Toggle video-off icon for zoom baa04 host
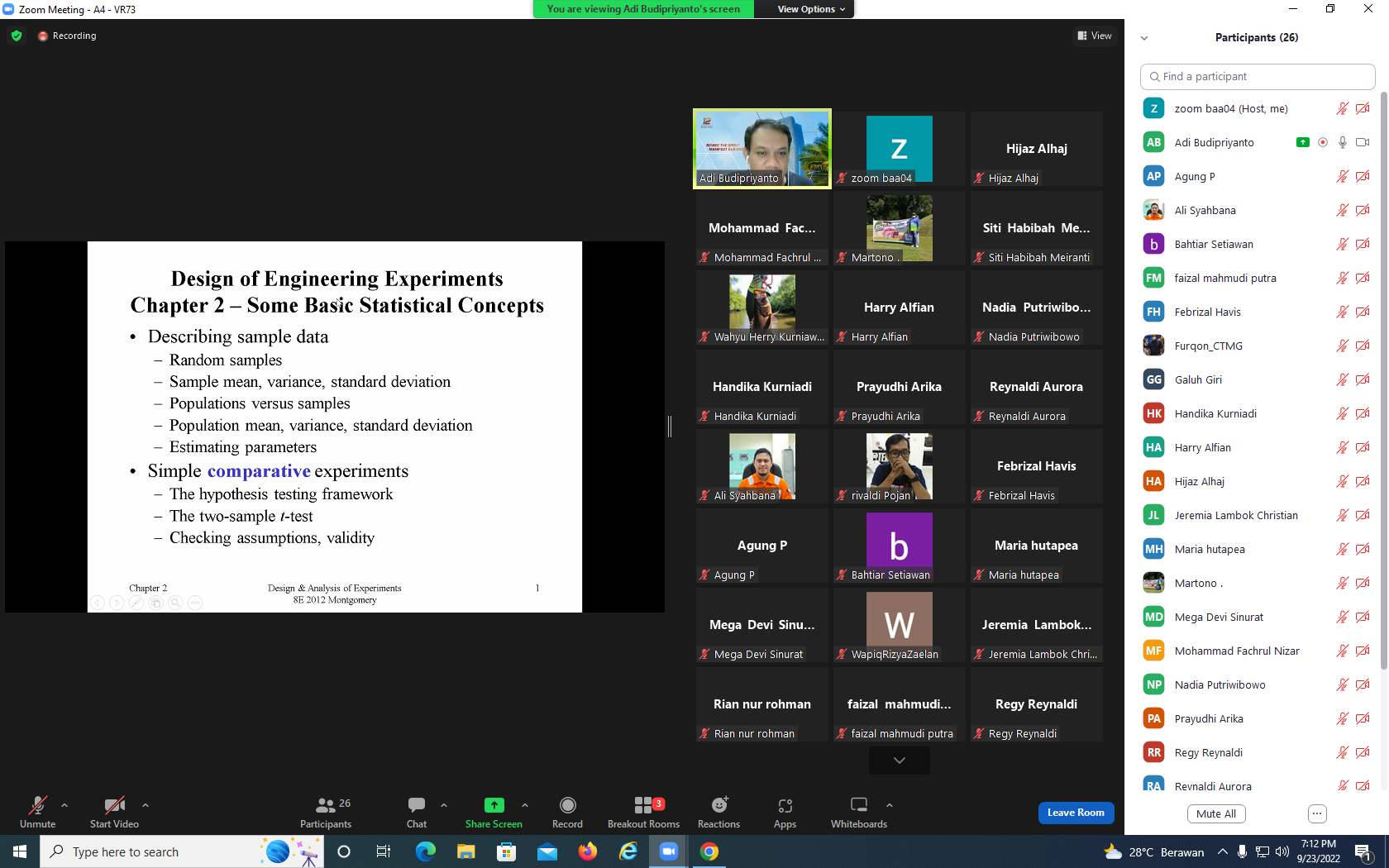Screen dimensions: 1389x868 tap(1363, 108)
